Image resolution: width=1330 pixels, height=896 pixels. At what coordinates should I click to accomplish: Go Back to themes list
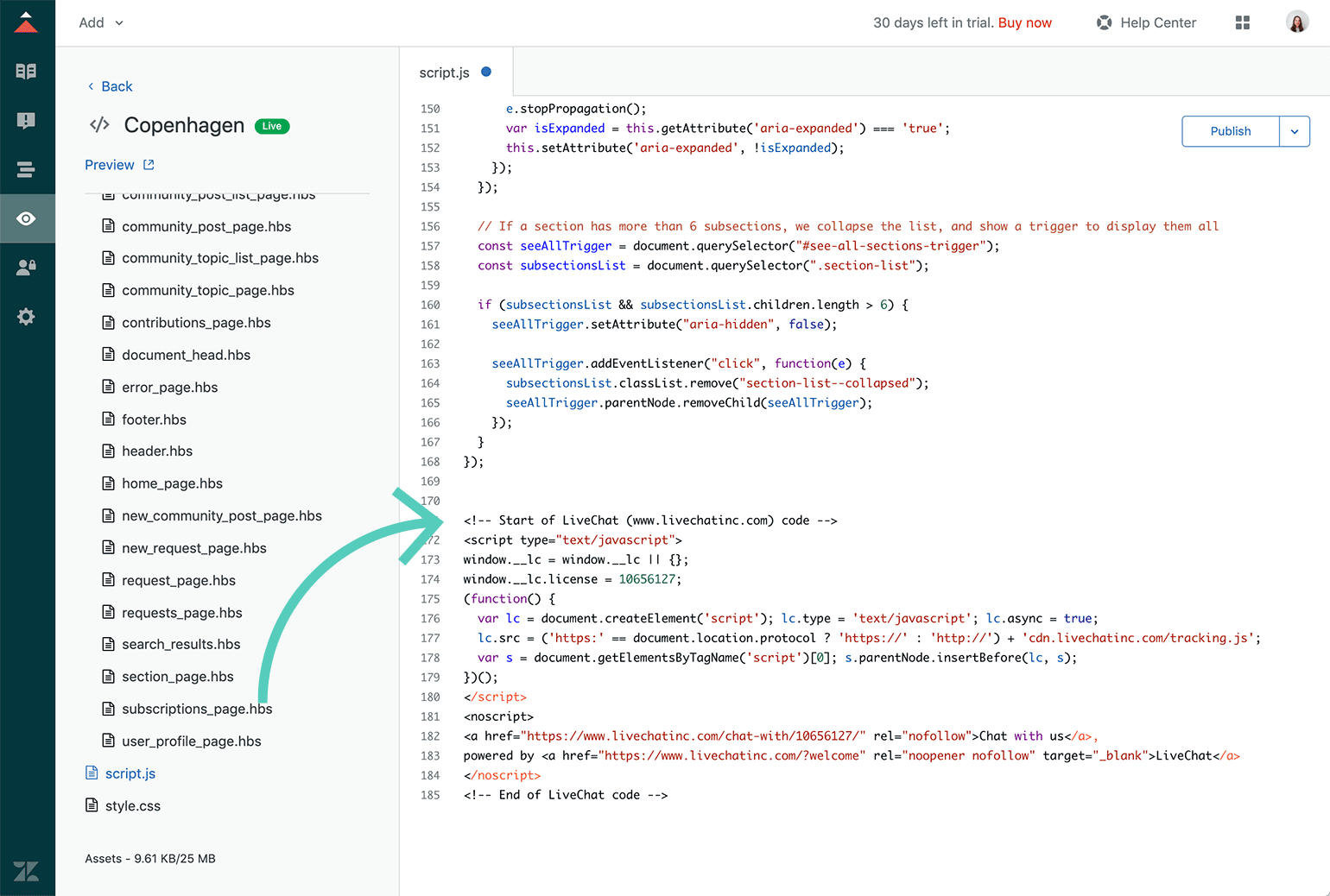tap(110, 86)
